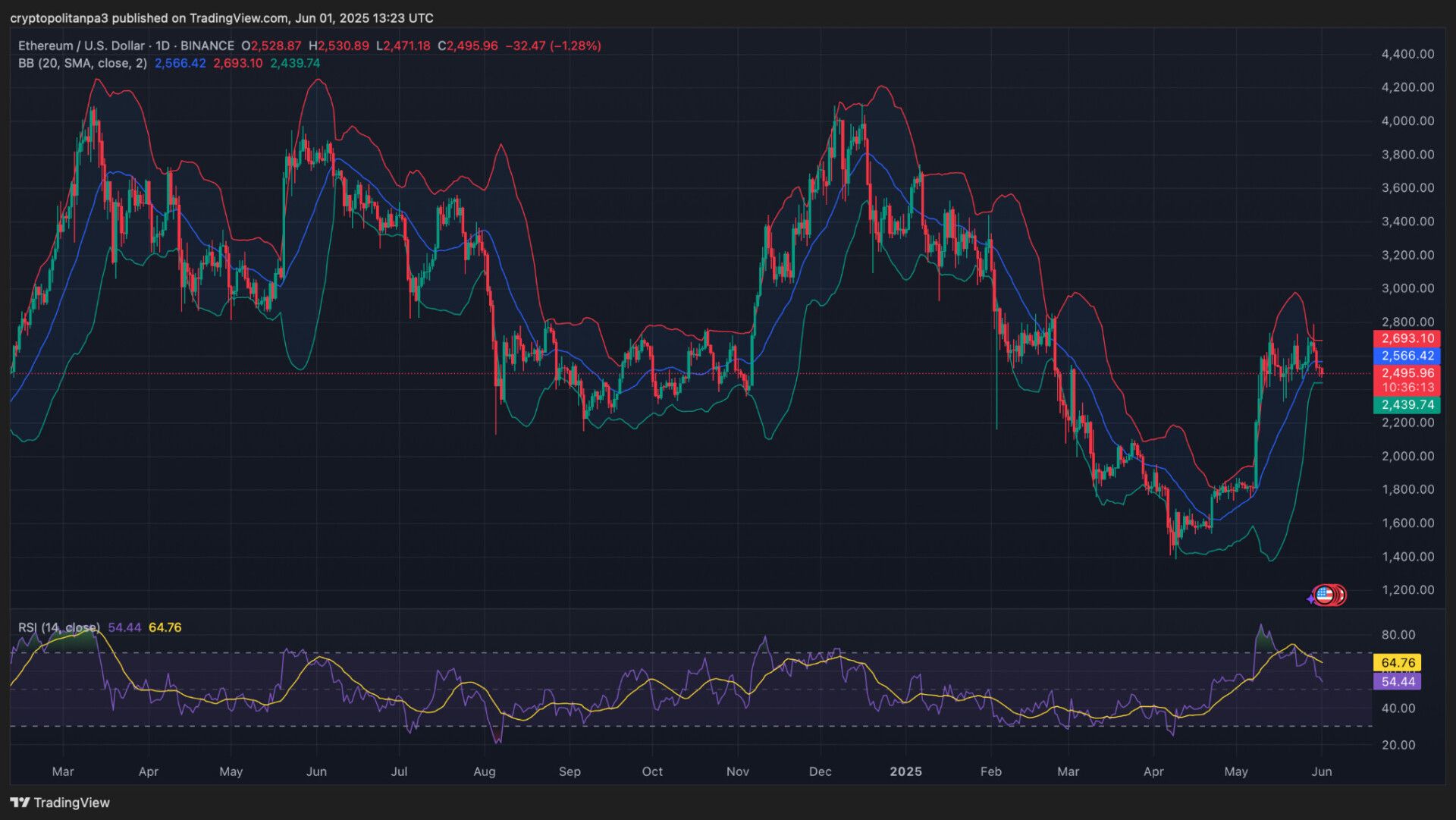1456x820 pixels.
Task: Click the TradingView logo icon
Action: tap(20, 803)
